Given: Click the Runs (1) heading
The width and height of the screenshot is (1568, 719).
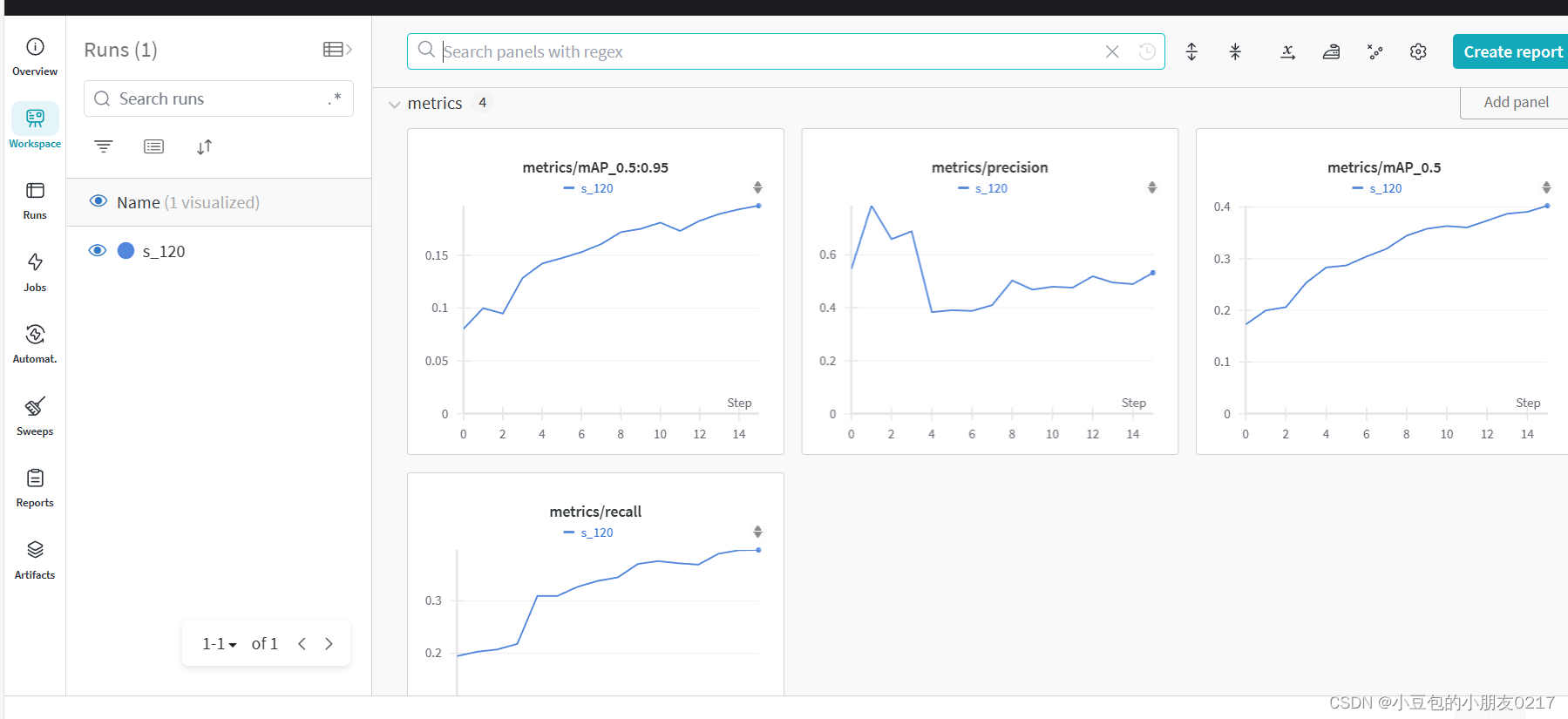Looking at the screenshot, I should tap(120, 50).
